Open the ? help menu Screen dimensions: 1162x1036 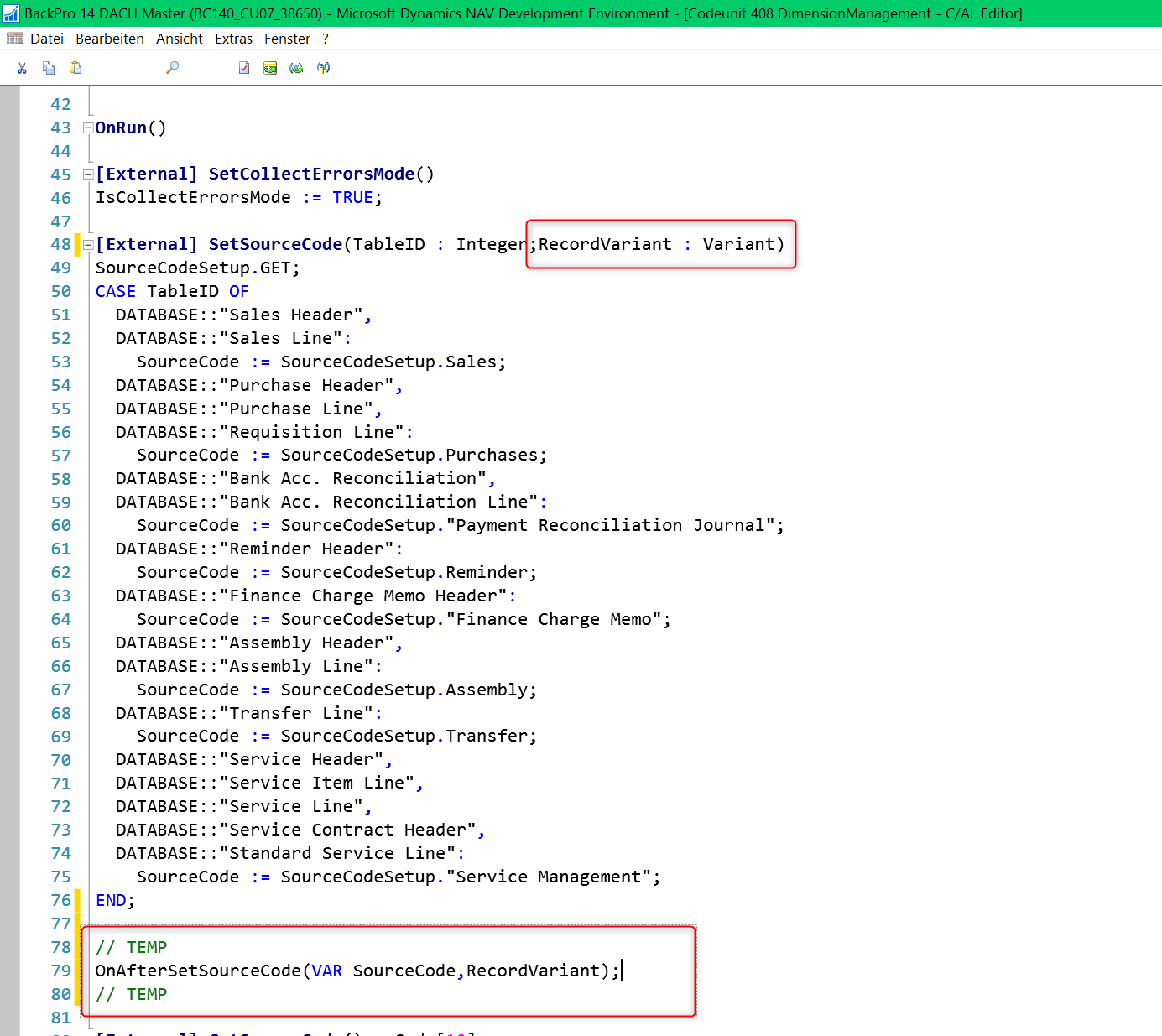(326, 39)
